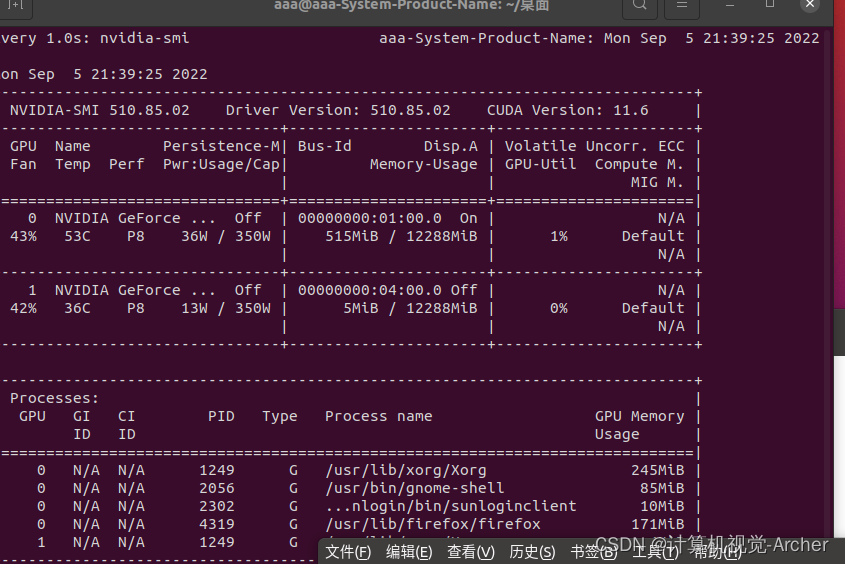Select memory usage '515MiB / 12288MiB'
Viewport: 845px width, 564px height.
tap(401, 236)
